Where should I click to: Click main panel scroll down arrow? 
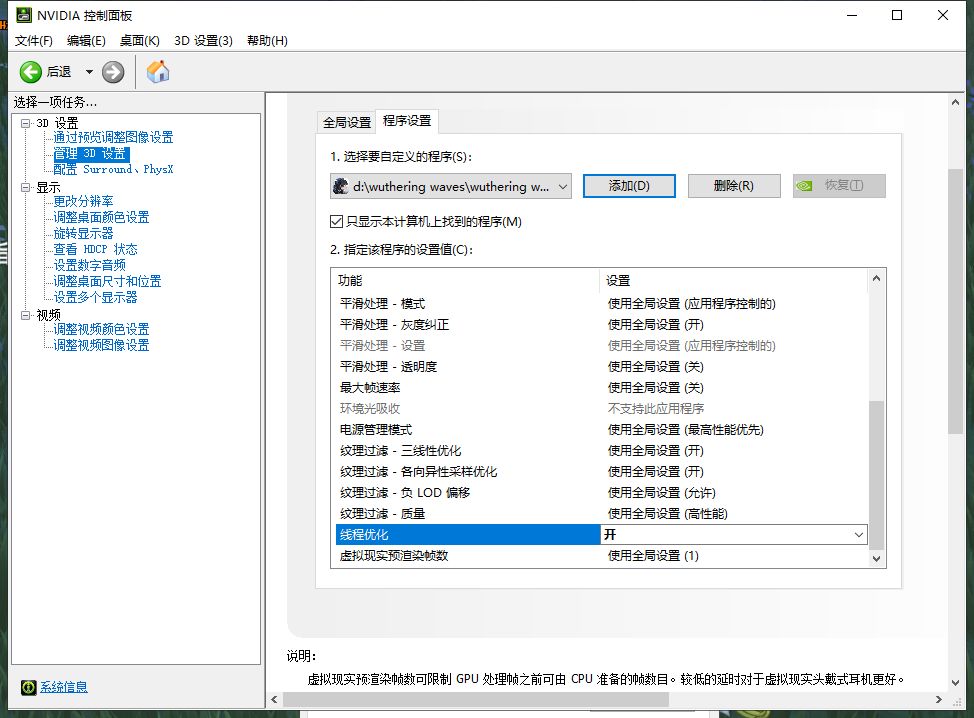point(955,683)
